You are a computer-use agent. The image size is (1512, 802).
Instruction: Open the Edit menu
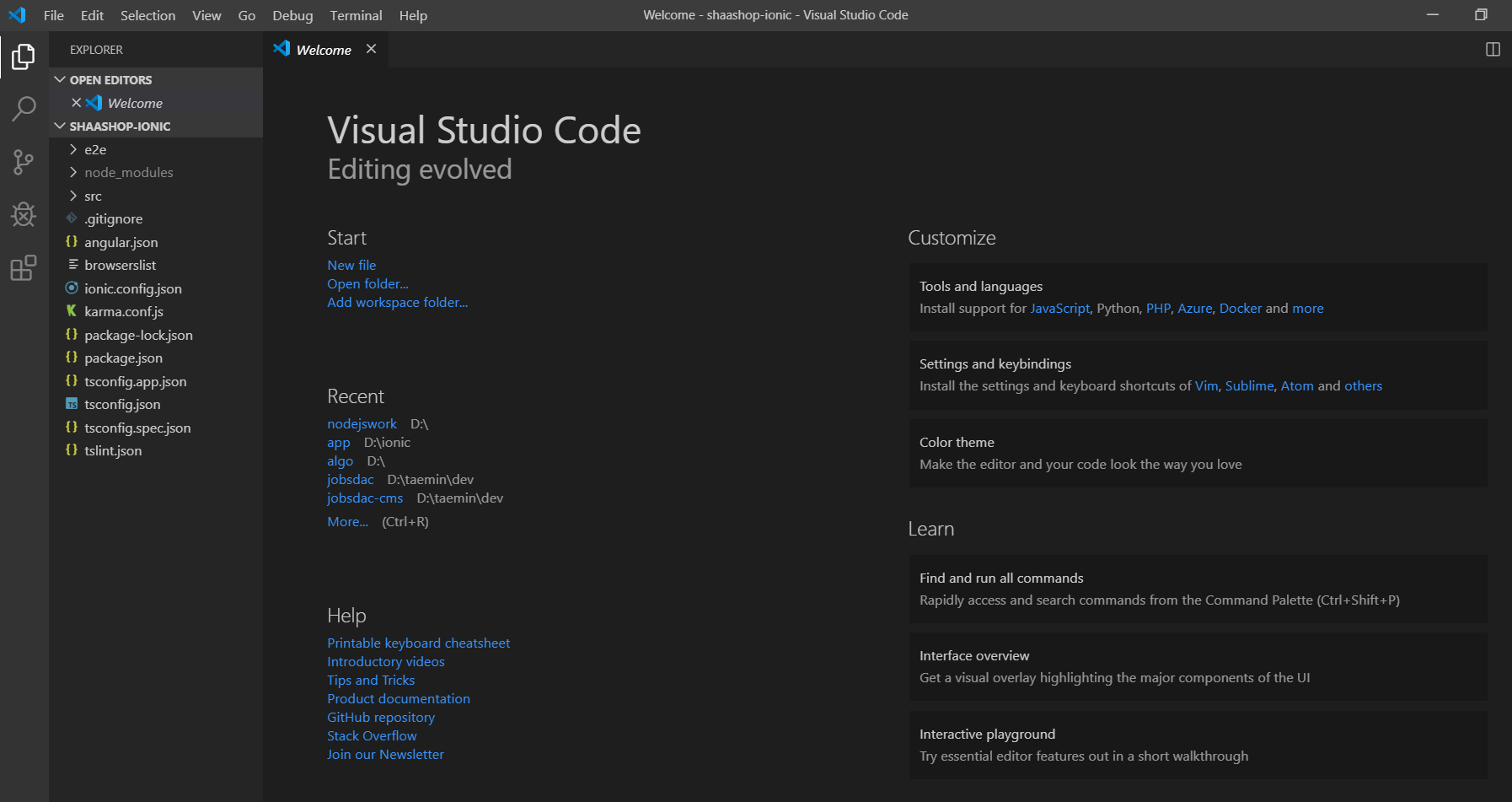coord(92,15)
